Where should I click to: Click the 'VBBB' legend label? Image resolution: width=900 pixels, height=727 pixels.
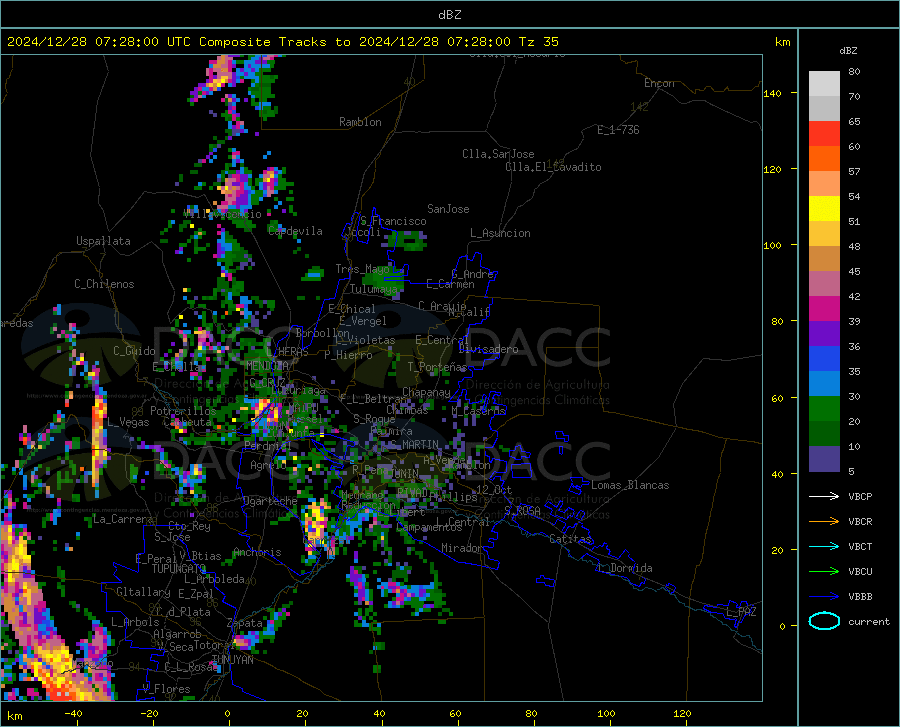tap(860, 597)
